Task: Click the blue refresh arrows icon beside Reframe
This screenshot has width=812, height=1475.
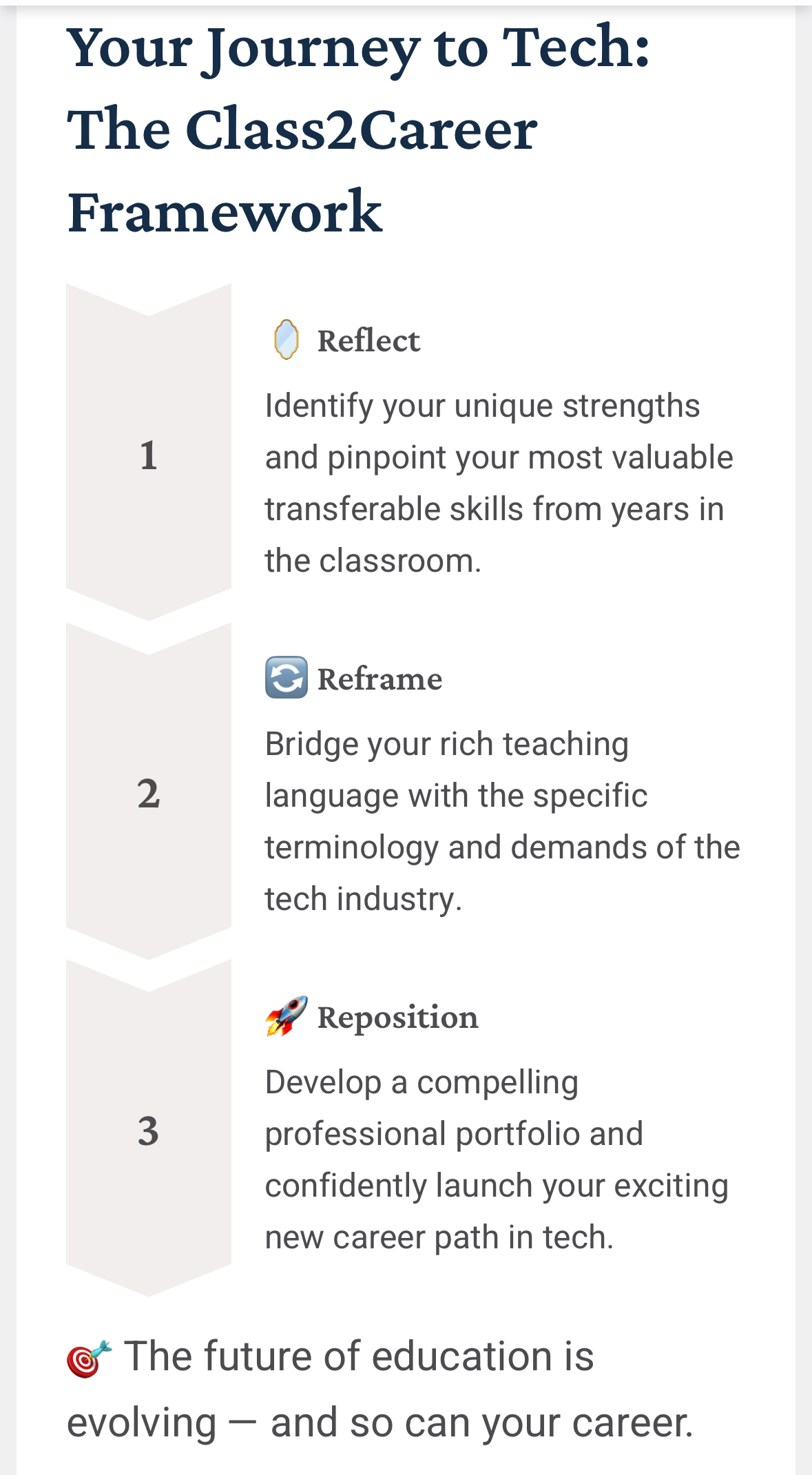Action: 286,678
